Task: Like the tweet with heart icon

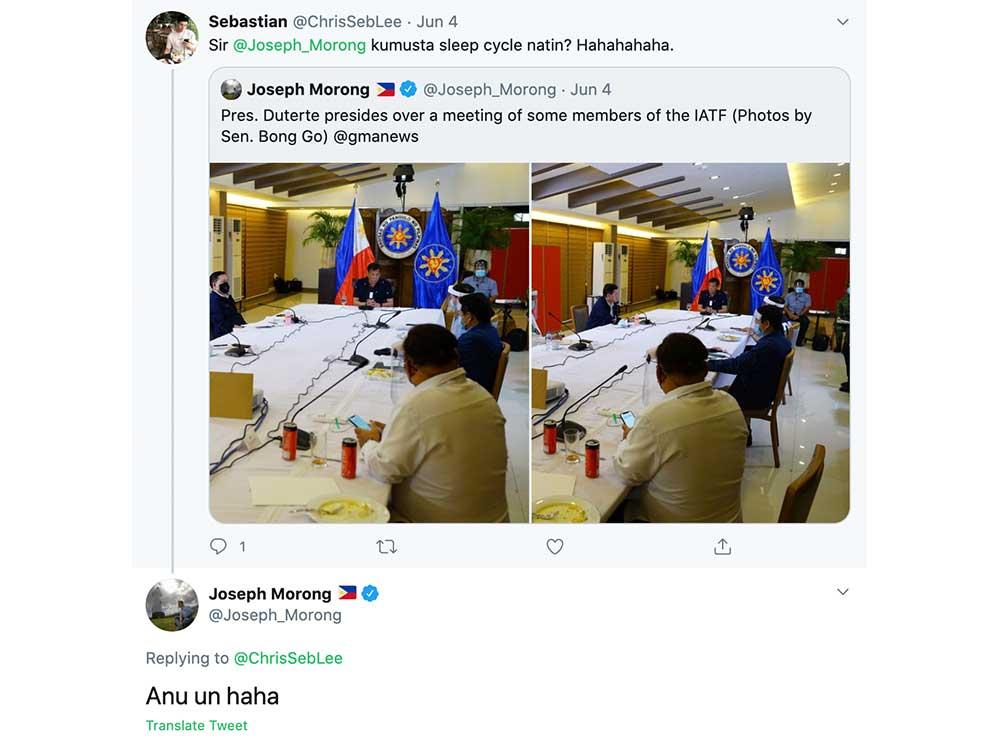Action: (x=555, y=546)
